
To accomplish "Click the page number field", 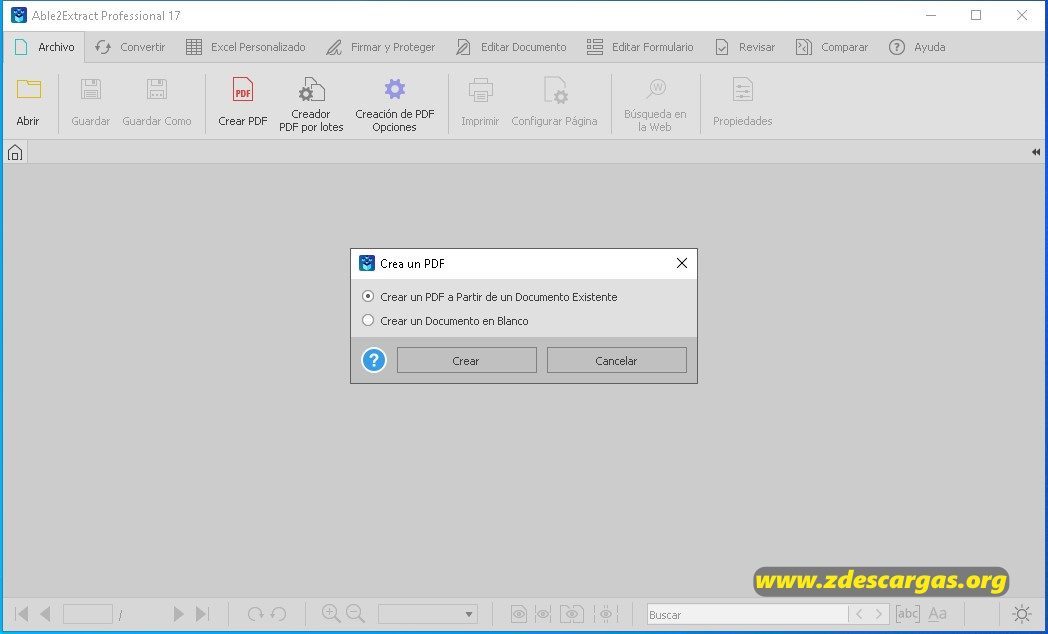I will tap(88, 613).
